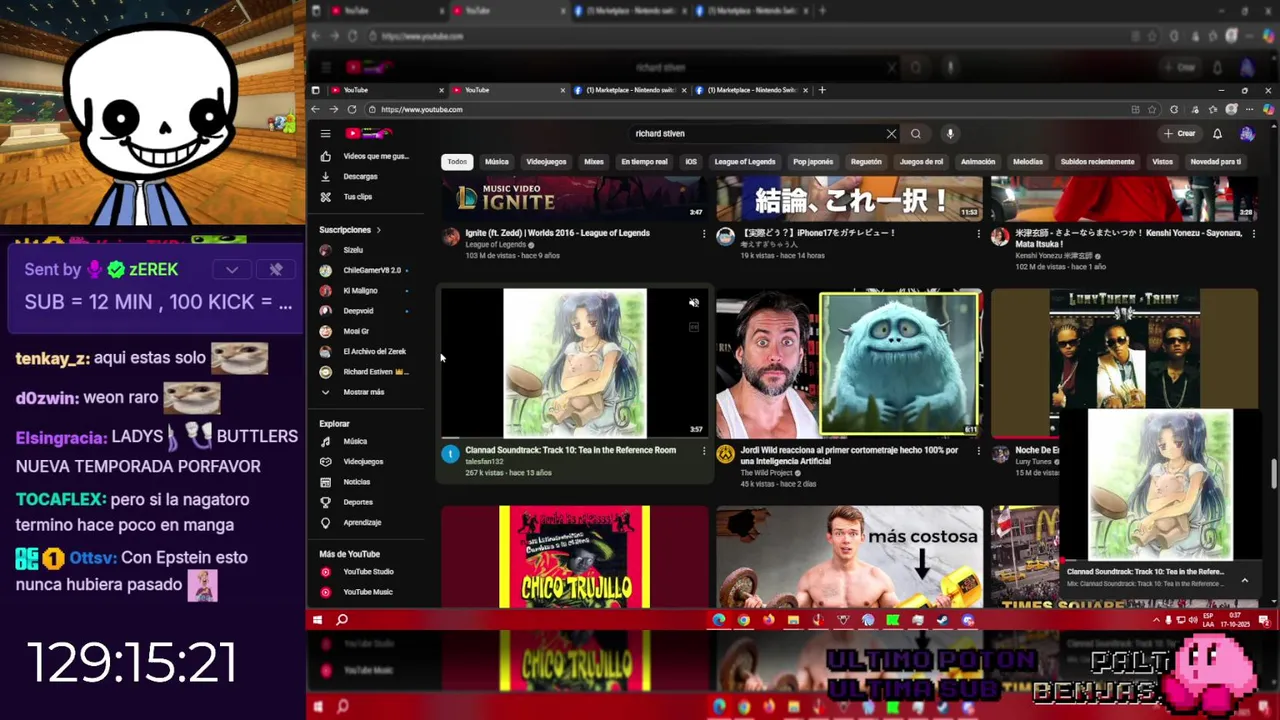Run search with magnifier button
1280x720 pixels.
[x=915, y=133]
